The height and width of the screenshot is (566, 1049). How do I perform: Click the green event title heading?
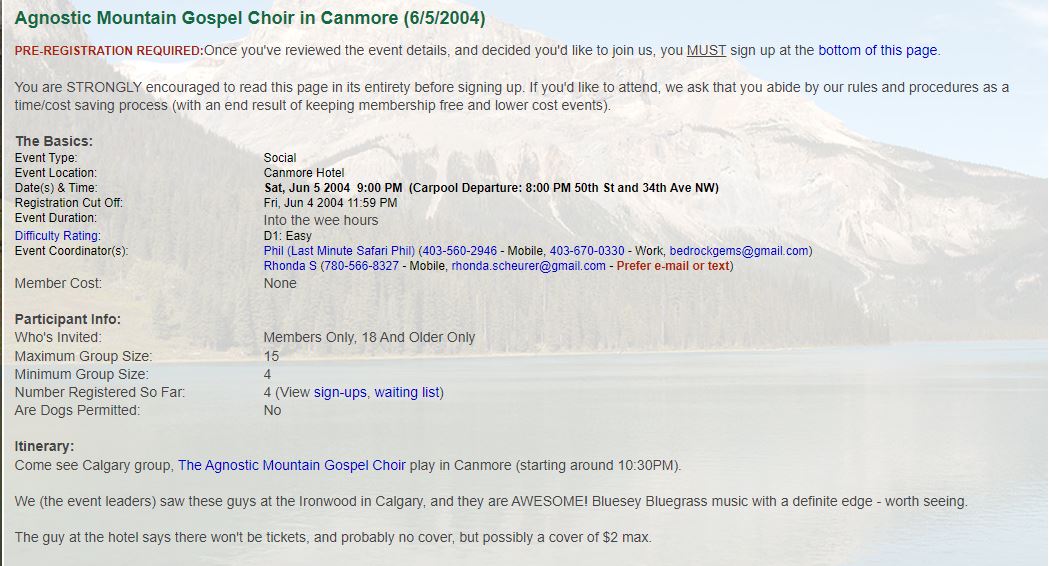click(250, 19)
